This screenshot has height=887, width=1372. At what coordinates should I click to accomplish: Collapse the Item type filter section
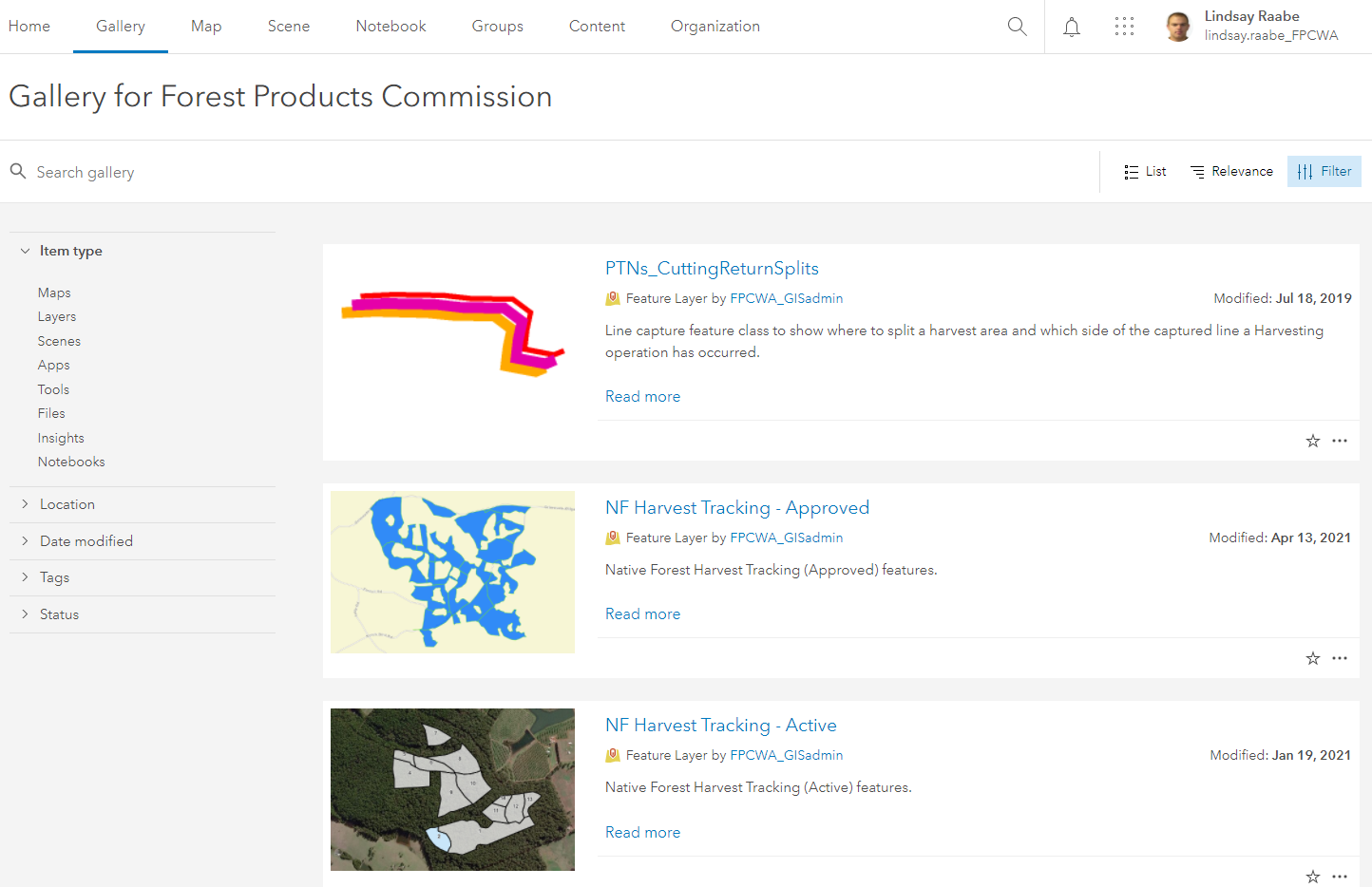(x=70, y=252)
